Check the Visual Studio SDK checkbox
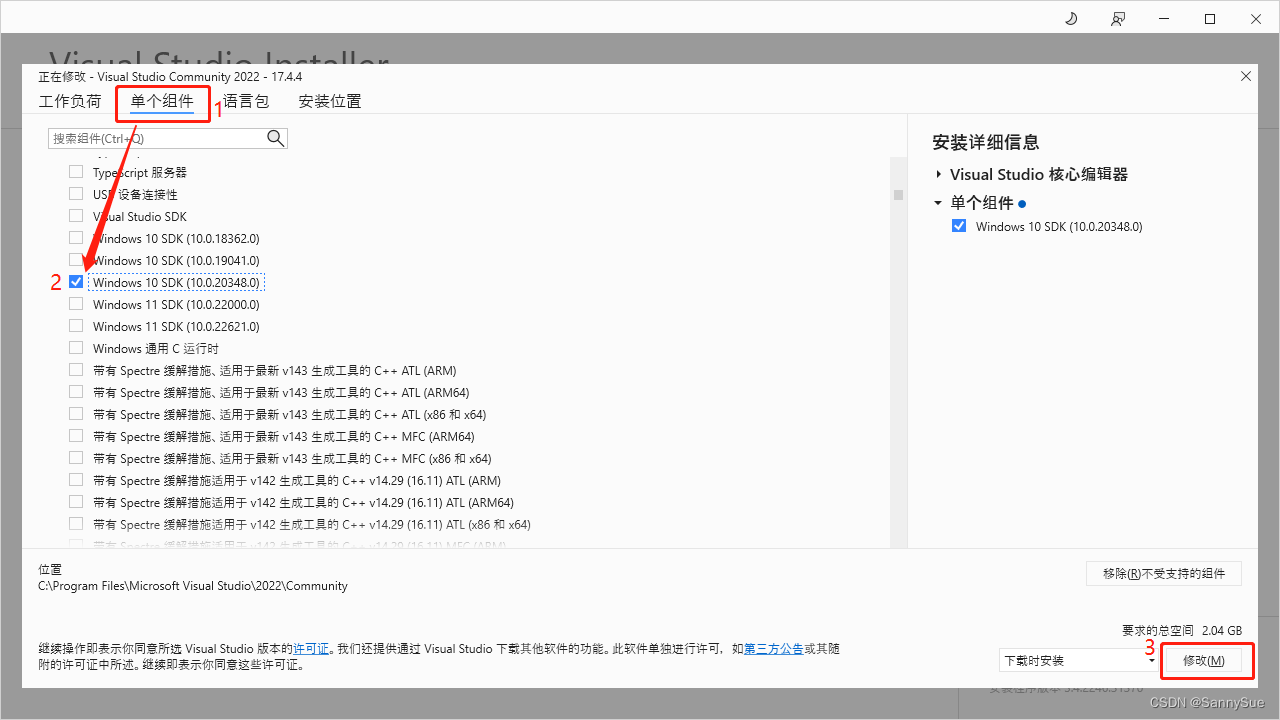 click(x=76, y=216)
